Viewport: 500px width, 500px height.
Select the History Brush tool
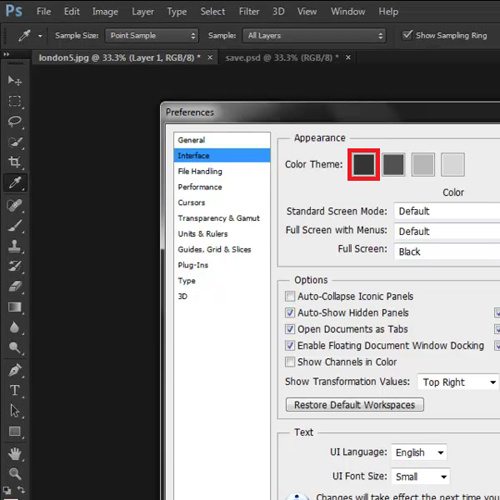(x=15, y=266)
